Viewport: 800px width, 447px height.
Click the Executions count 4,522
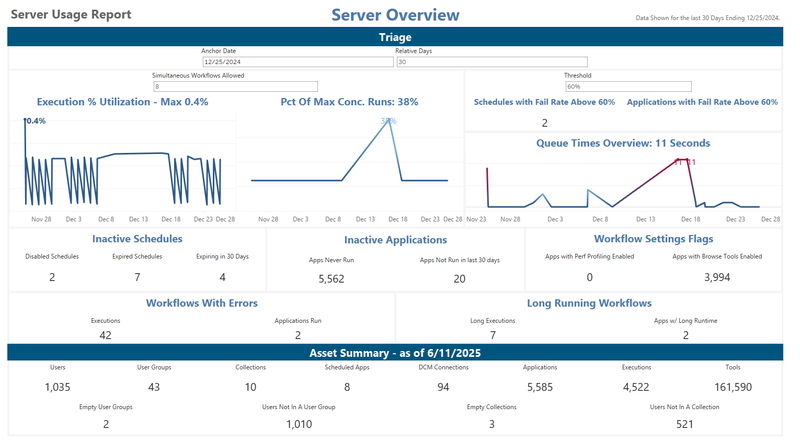(636, 387)
